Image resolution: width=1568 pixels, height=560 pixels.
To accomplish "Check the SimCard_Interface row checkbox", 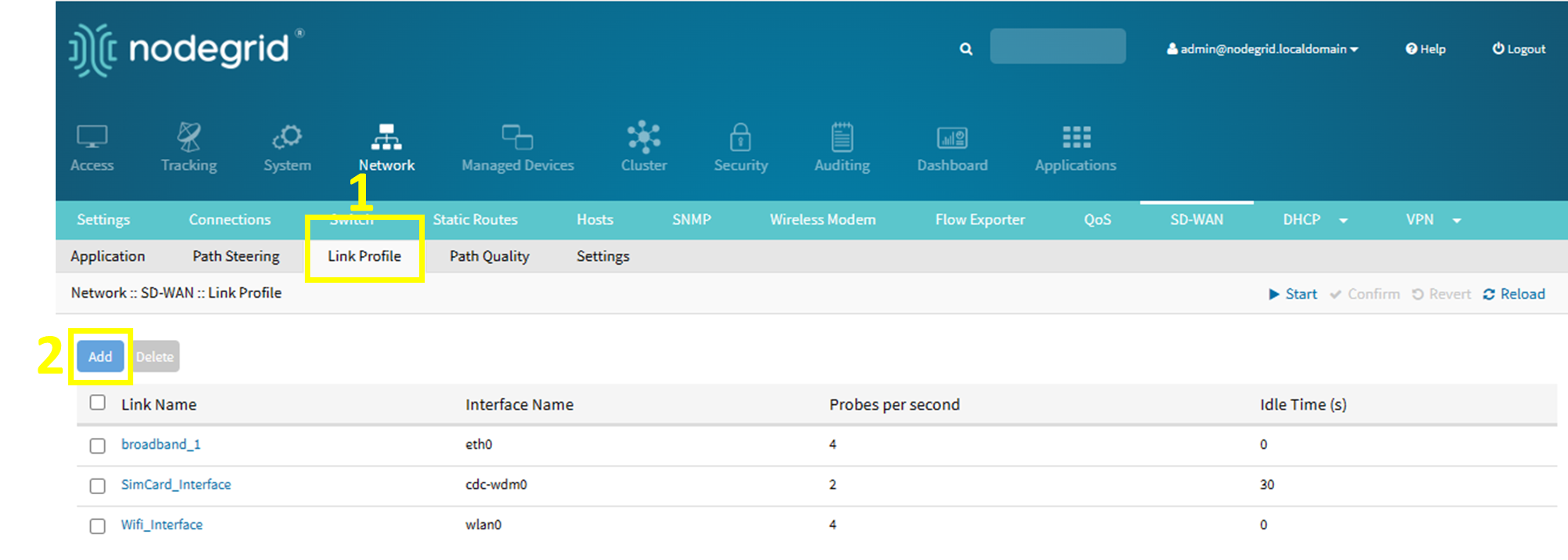I will (x=97, y=486).
